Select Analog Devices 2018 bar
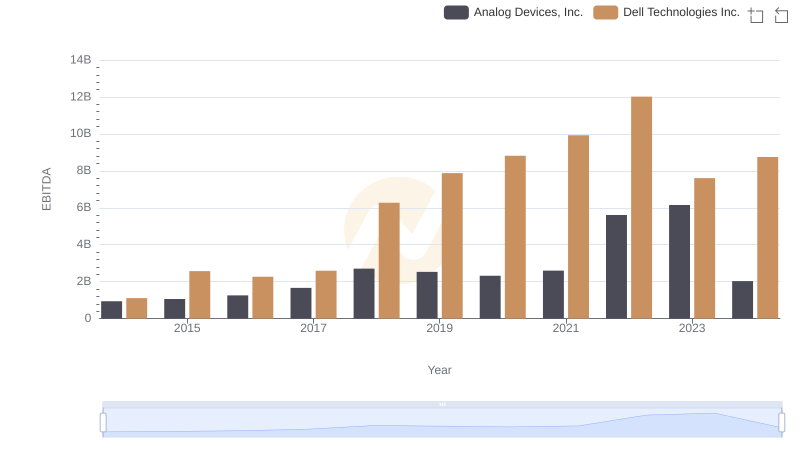 [364, 293]
